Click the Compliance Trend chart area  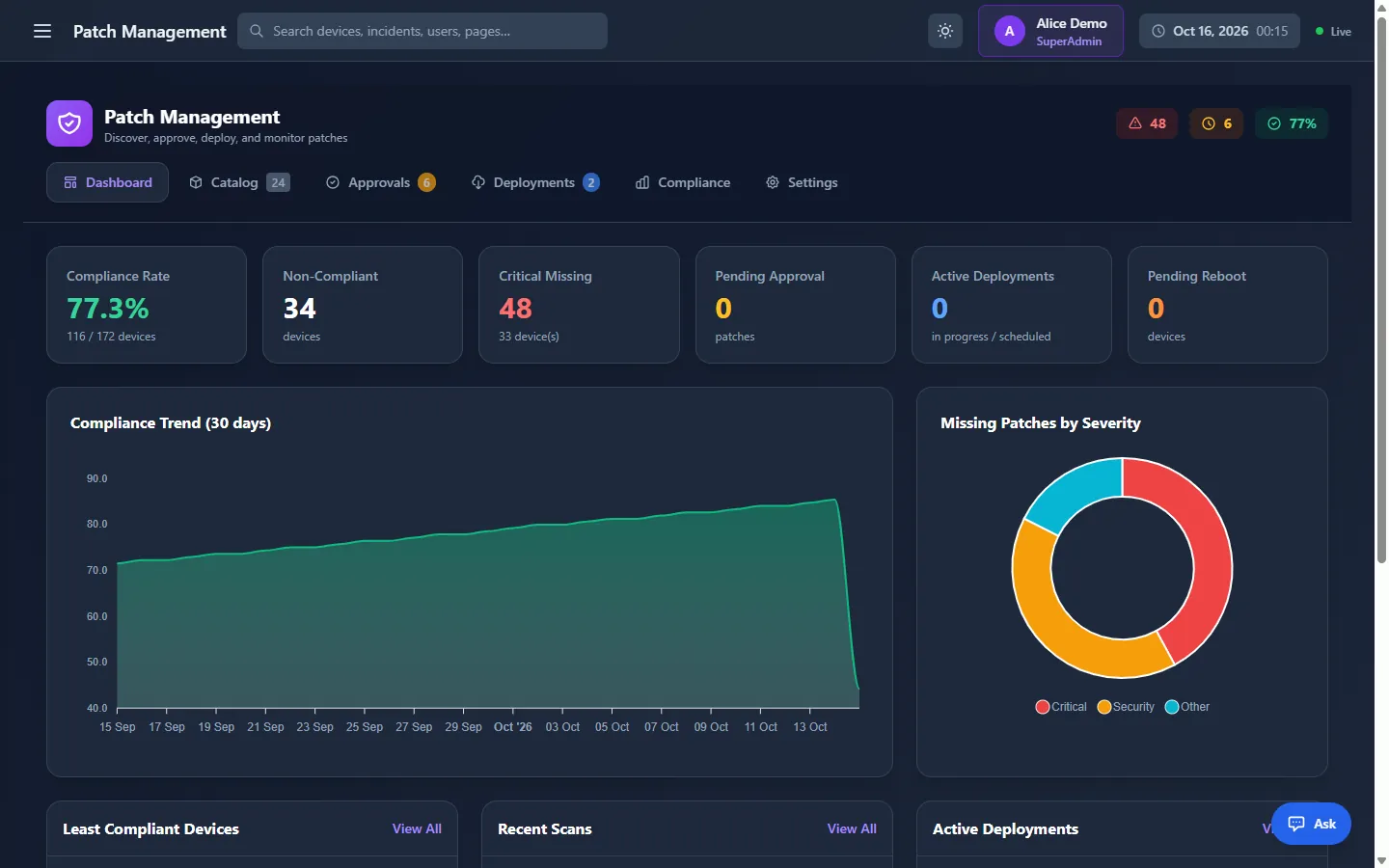pos(487,603)
